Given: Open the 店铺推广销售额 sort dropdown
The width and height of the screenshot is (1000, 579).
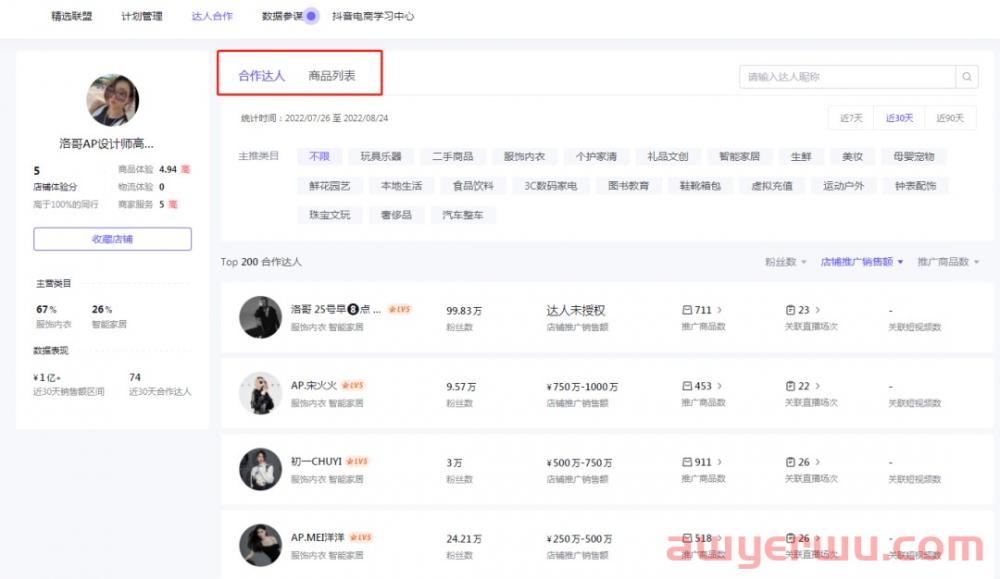Looking at the screenshot, I should [861, 262].
